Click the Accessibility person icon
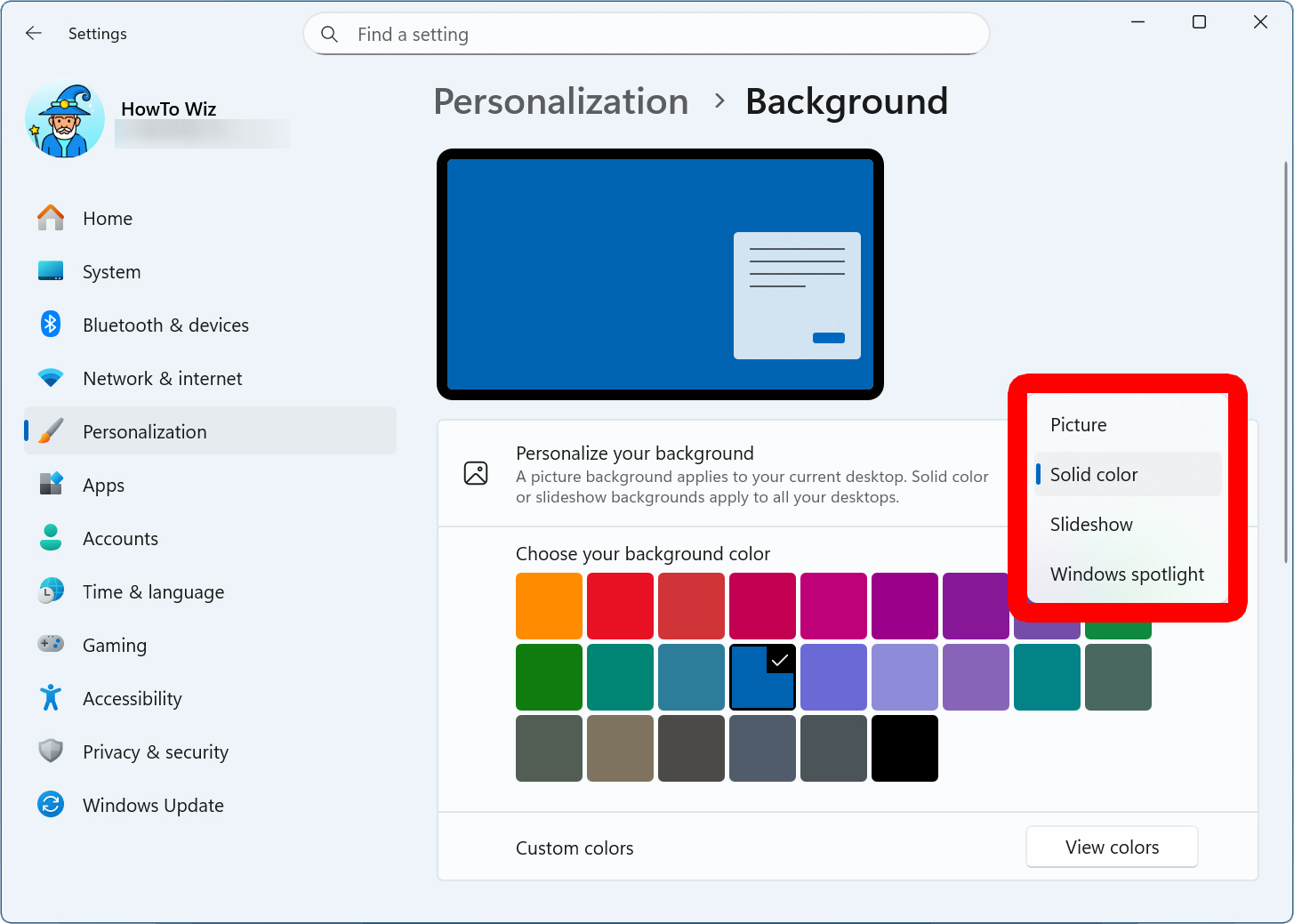 [x=51, y=698]
